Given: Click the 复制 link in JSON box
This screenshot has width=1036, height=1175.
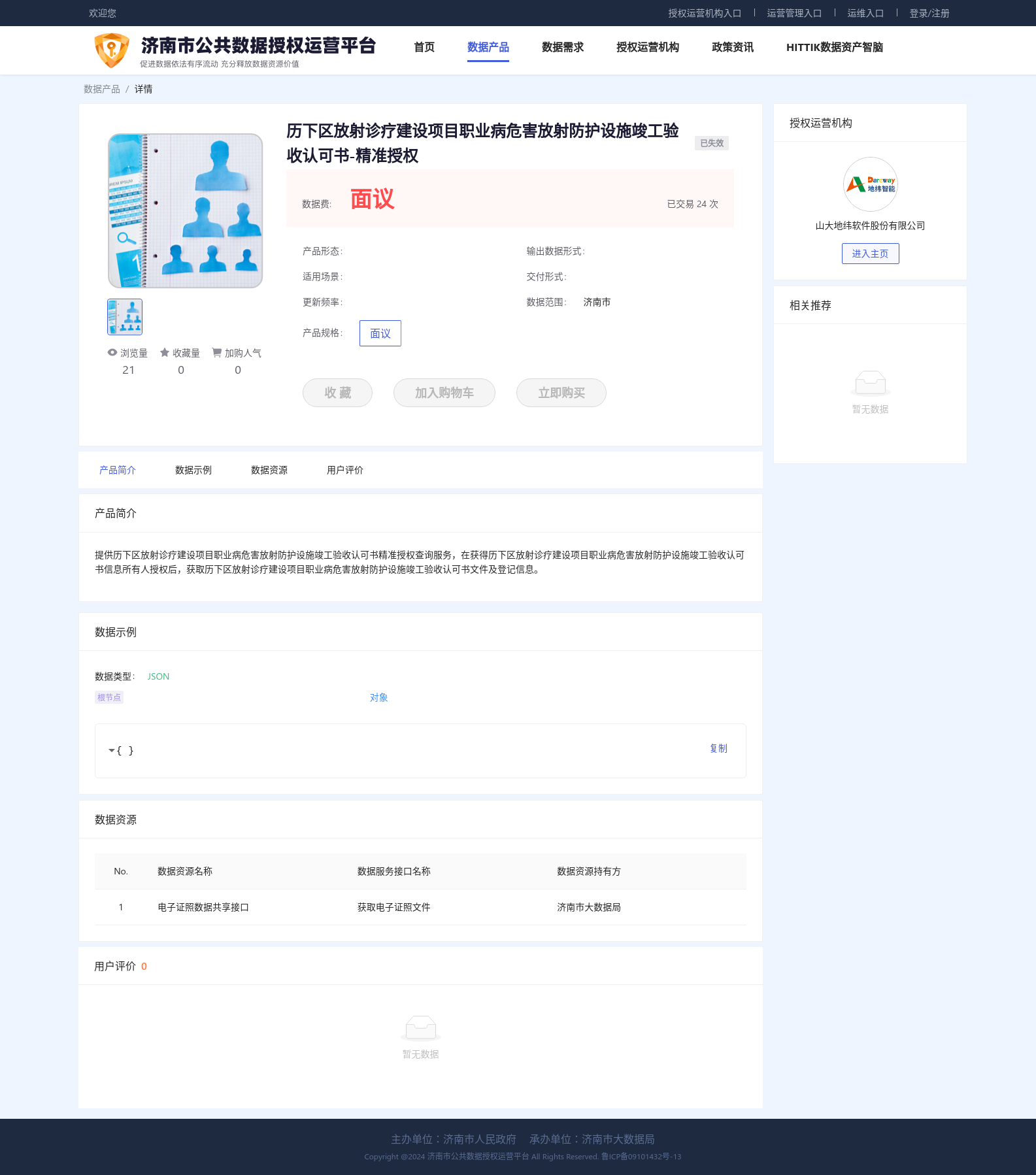Looking at the screenshot, I should 718,748.
